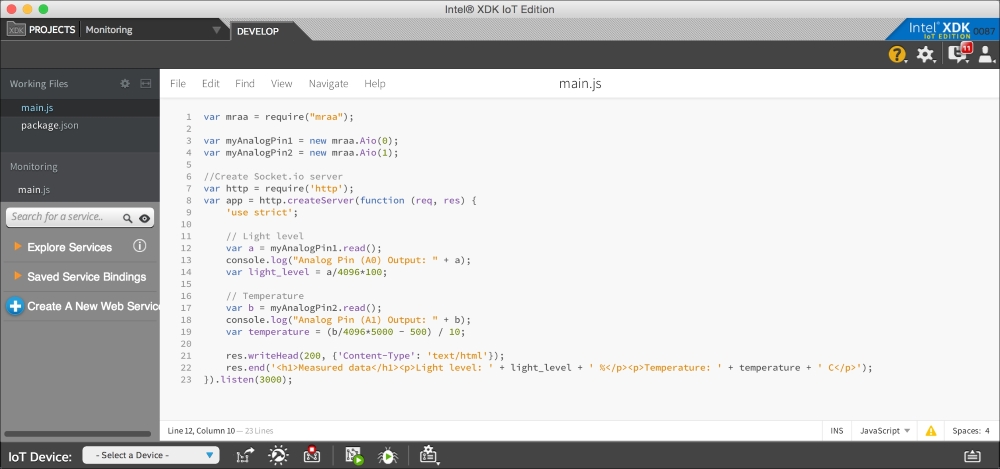Open the Navigate menu
This screenshot has width=1000, height=469.
(328, 84)
